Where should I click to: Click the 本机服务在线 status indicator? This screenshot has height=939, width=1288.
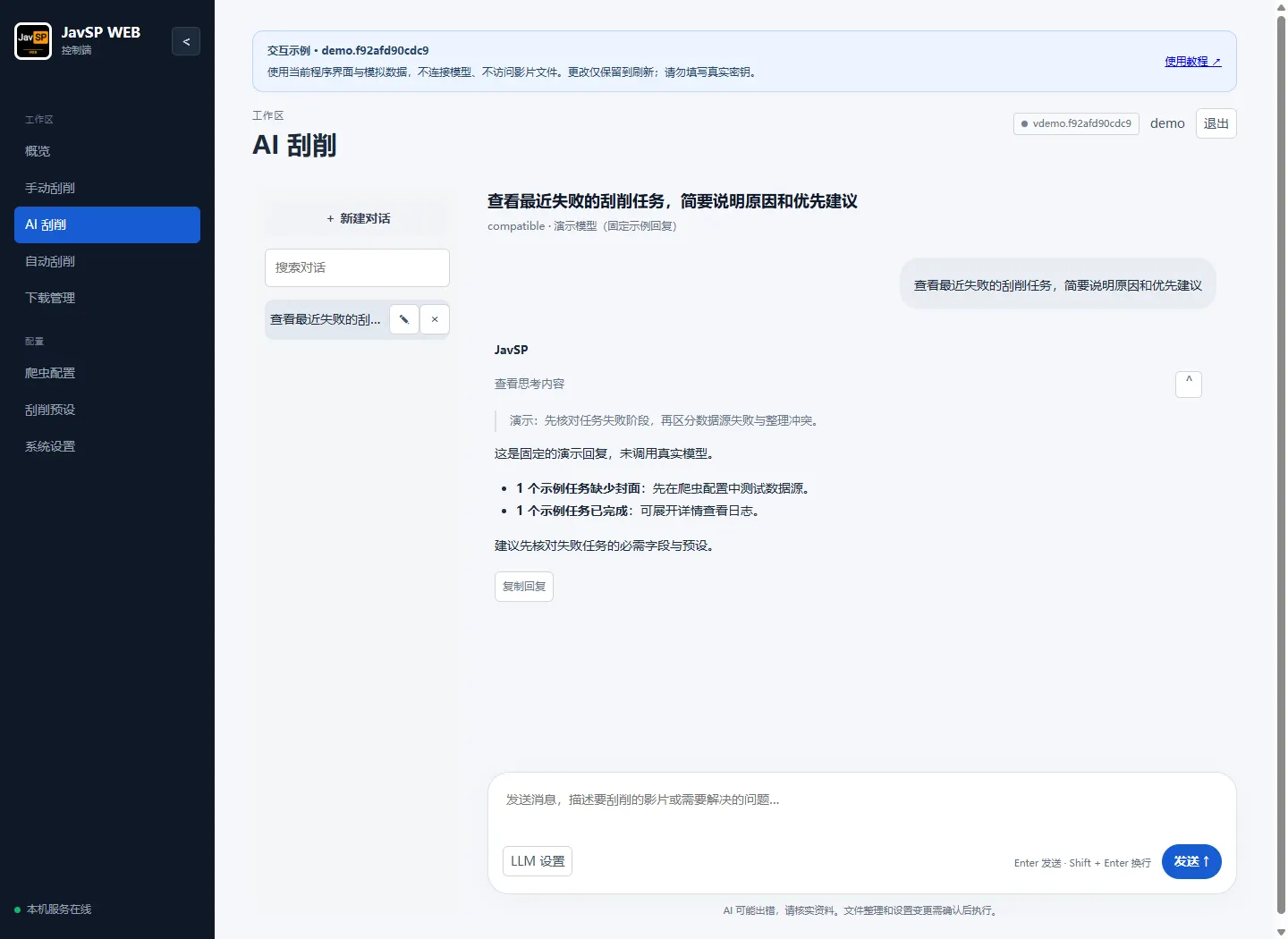[x=53, y=909]
